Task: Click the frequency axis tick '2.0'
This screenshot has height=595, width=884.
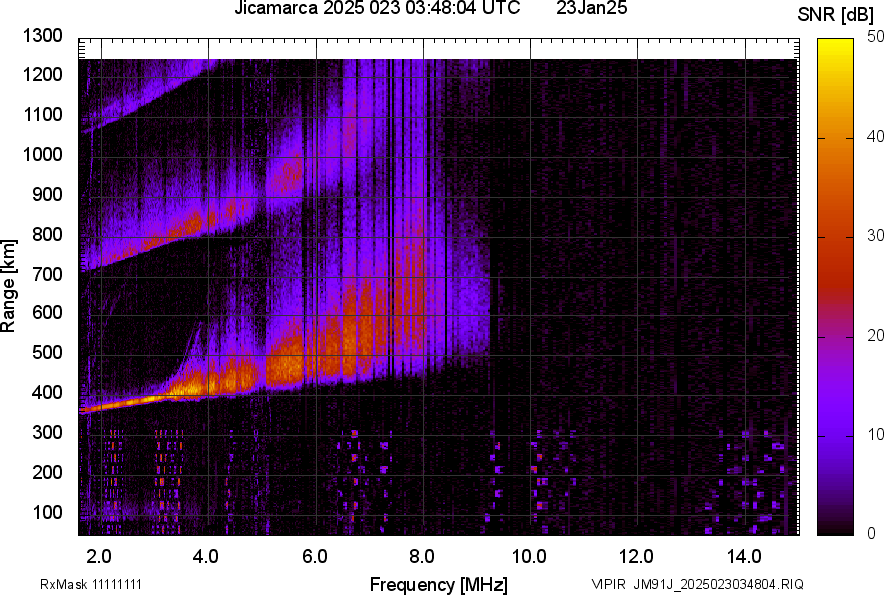Action: pos(99,557)
